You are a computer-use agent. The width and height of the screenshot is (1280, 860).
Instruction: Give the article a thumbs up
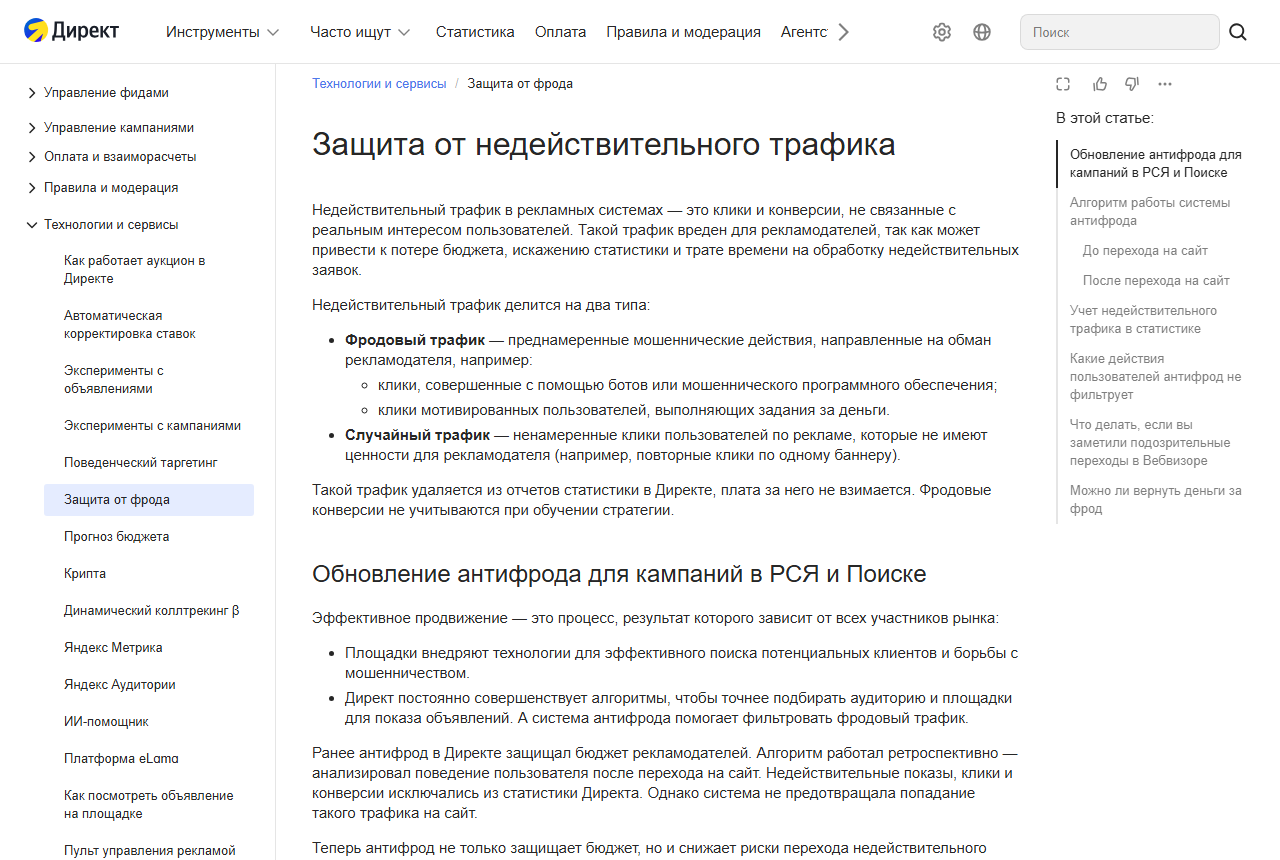1100,84
